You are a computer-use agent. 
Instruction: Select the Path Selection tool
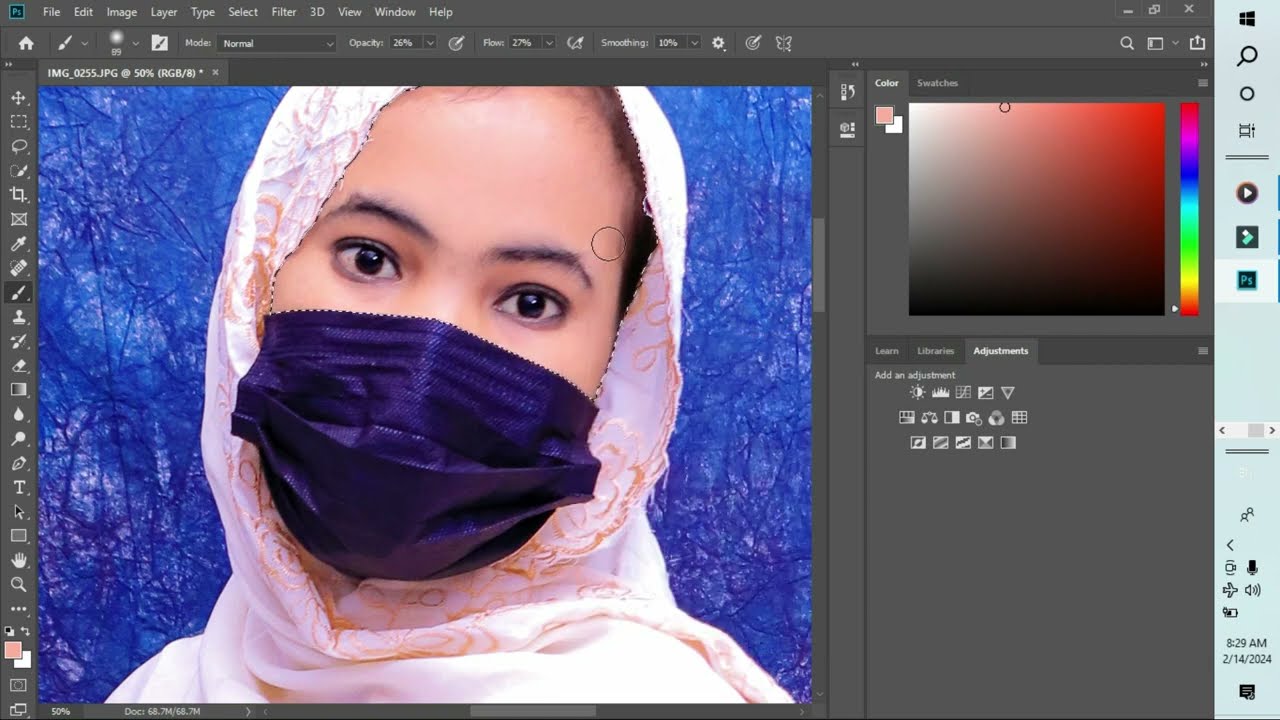point(18,512)
